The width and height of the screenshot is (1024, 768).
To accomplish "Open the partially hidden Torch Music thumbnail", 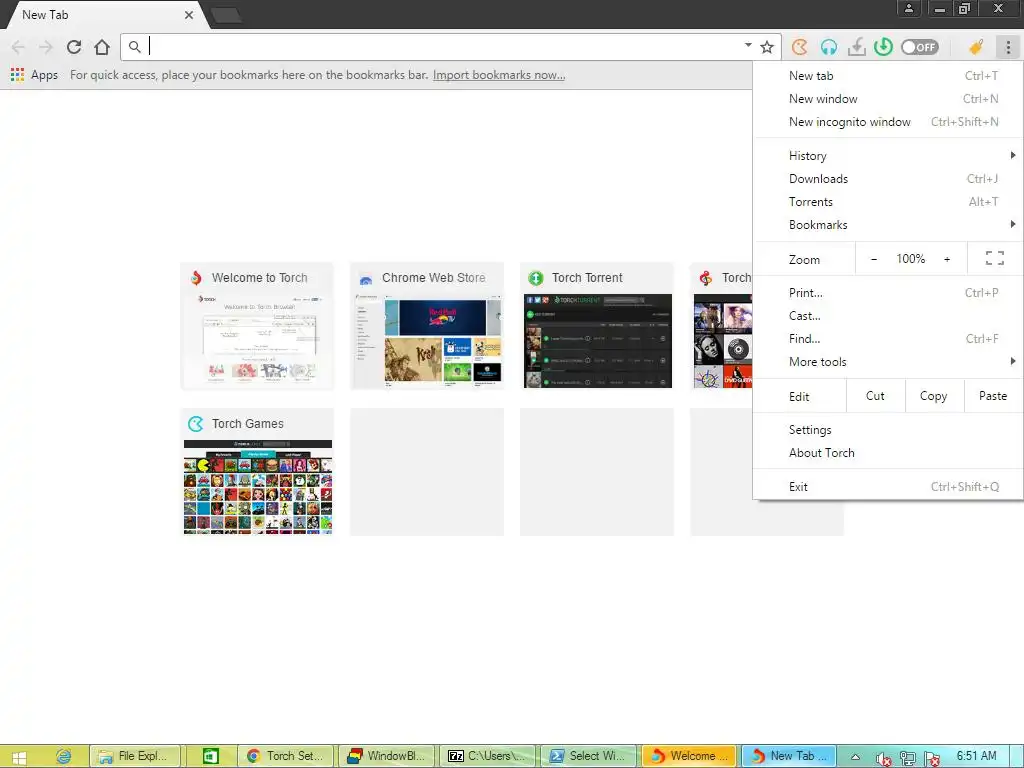I will [721, 326].
